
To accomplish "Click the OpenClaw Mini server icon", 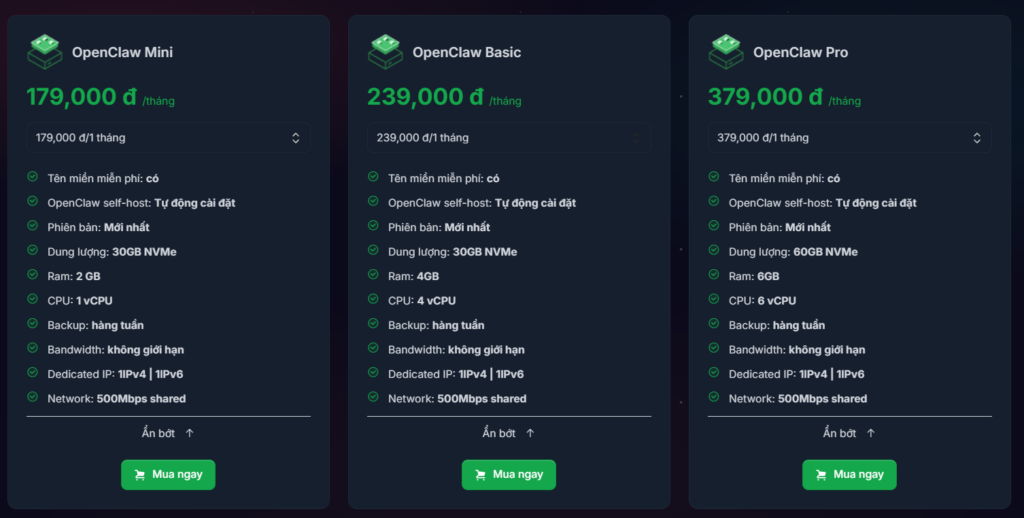I will click(45, 52).
